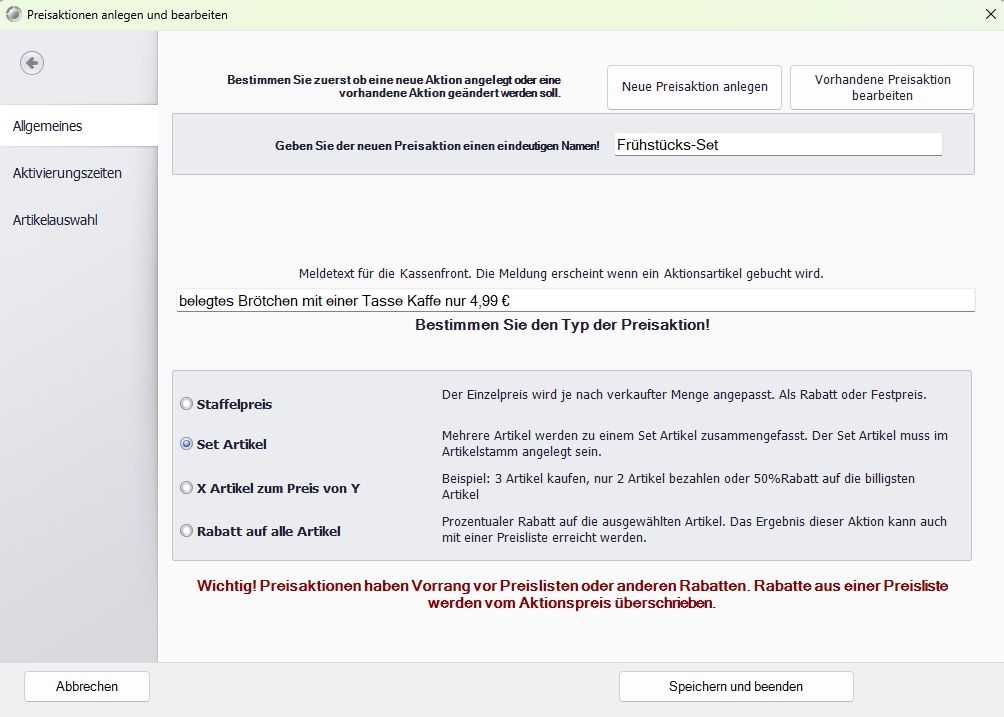Go to the Artikelauswahl tab
Image resolution: width=1004 pixels, height=717 pixels.
coord(78,220)
